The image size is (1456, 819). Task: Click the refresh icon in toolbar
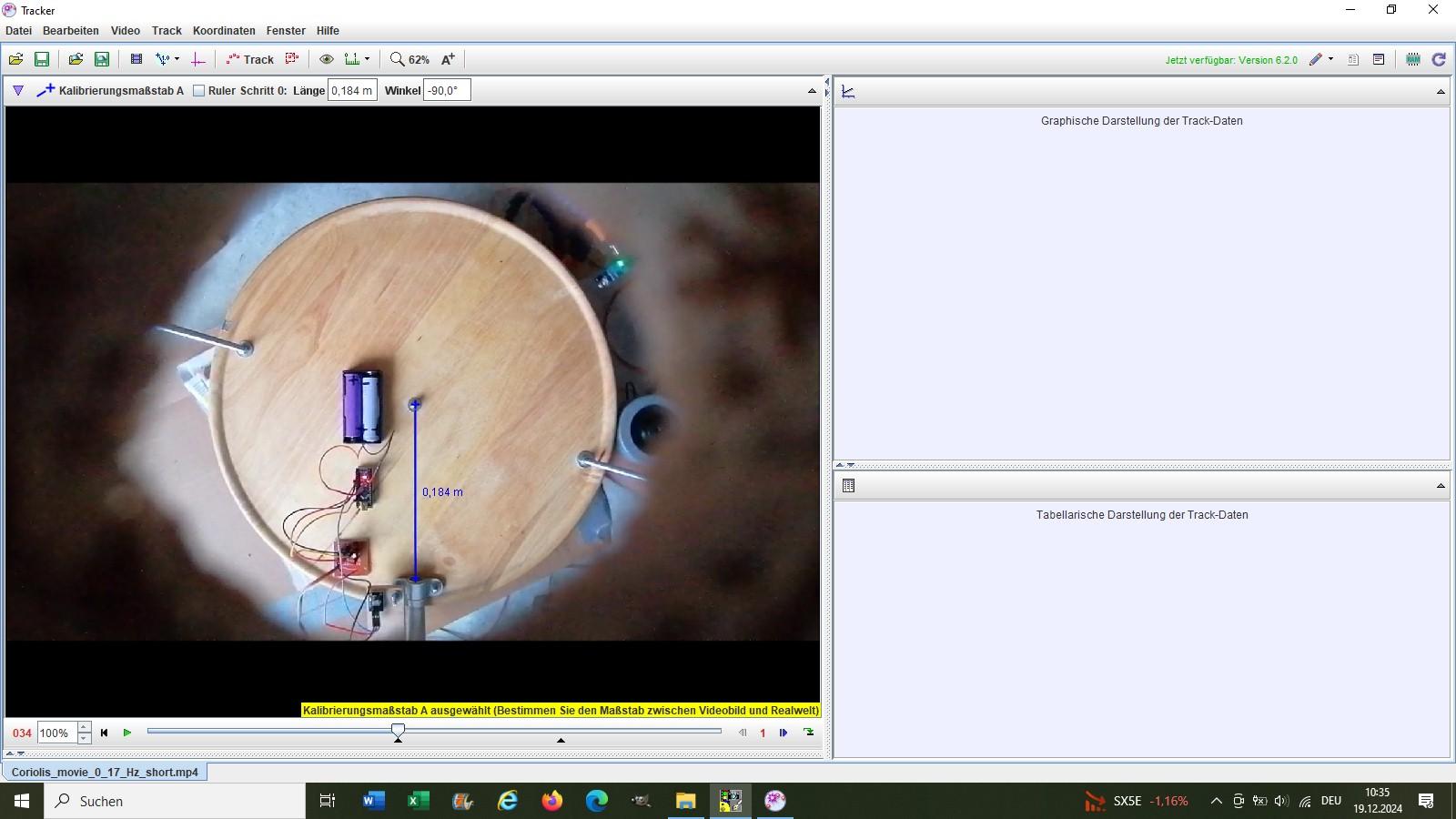[1439, 59]
